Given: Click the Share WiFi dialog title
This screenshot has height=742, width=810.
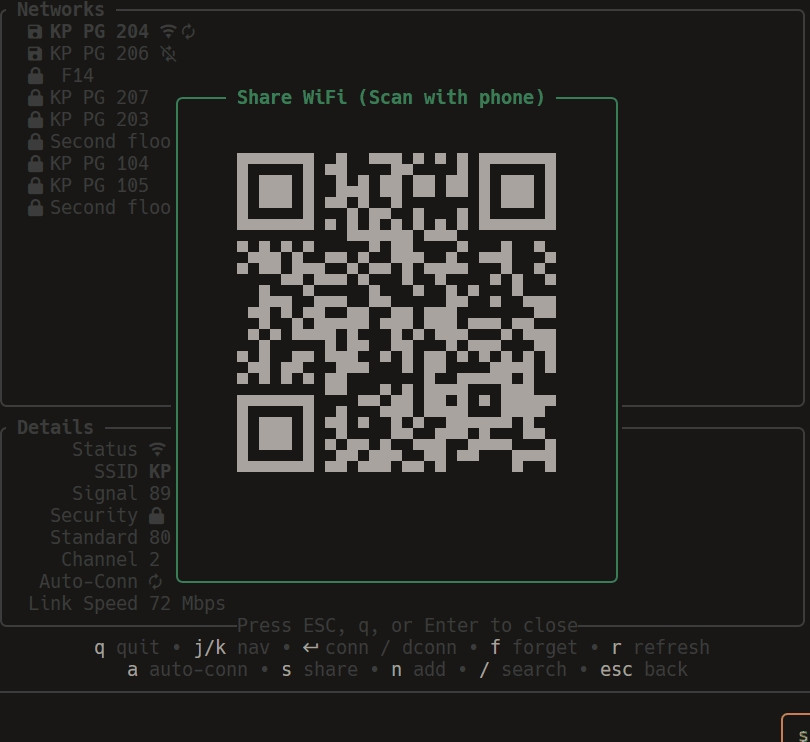Looking at the screenshot, I should [391, 97].
